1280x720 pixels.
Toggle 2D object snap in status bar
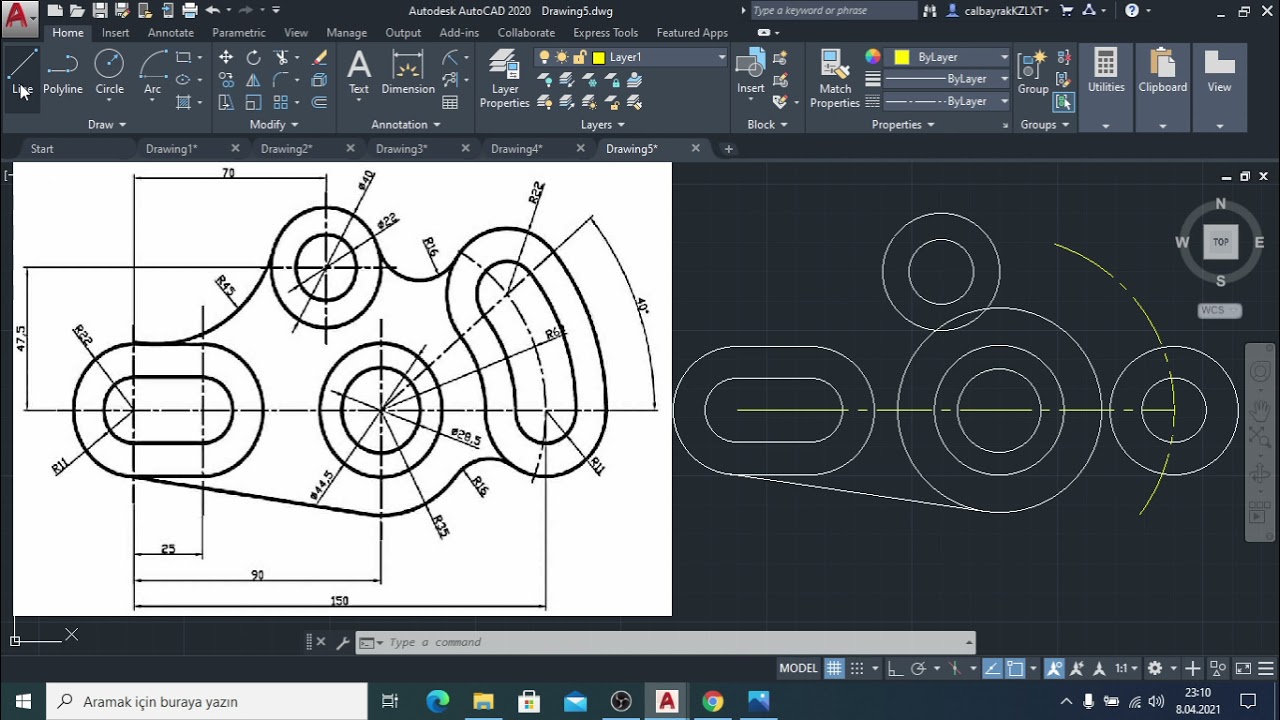(x=1015, y=668)
